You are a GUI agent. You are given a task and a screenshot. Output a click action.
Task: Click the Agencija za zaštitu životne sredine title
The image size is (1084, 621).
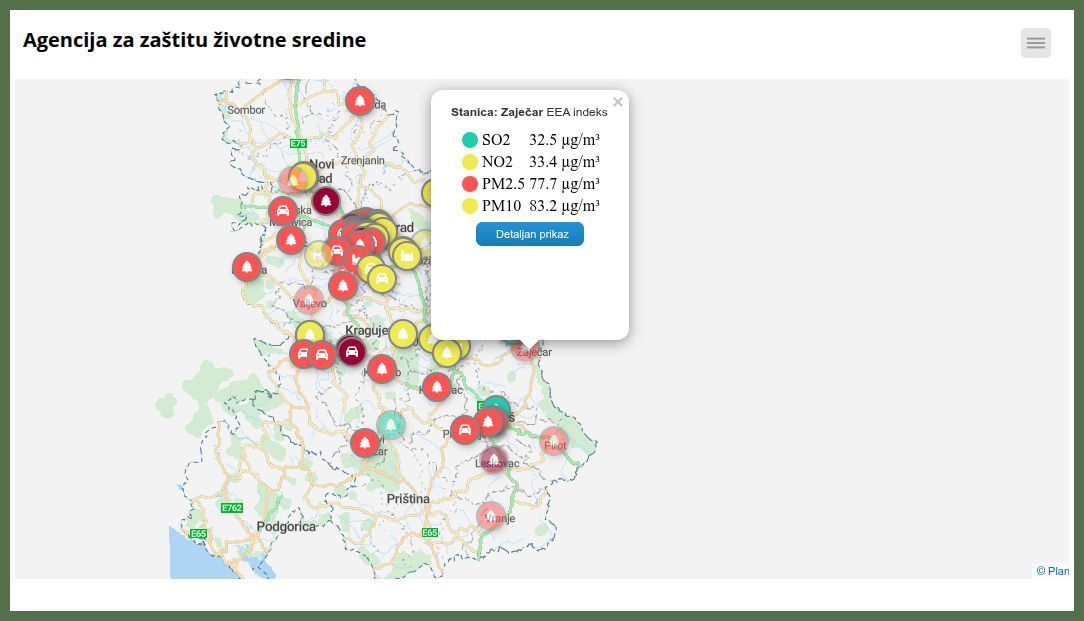[194, 40]
